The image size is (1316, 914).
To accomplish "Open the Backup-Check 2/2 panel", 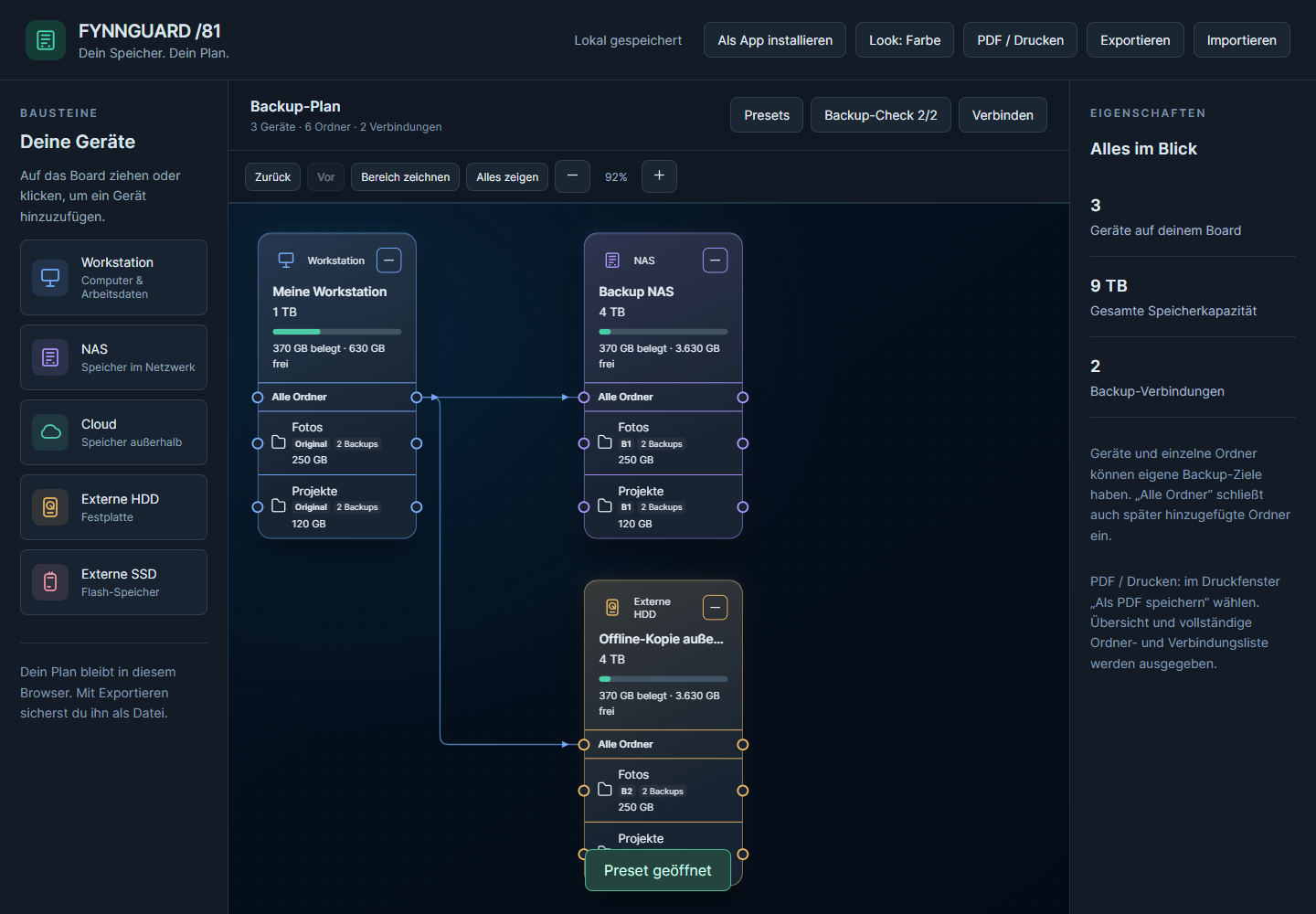I will point(881,115).
